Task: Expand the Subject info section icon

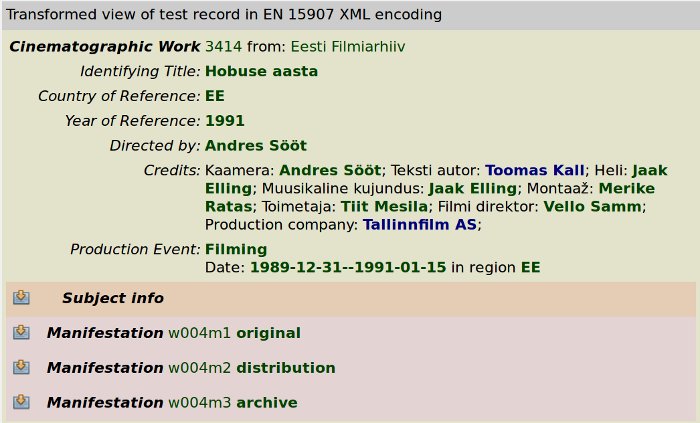Action: tap(21, 298)
